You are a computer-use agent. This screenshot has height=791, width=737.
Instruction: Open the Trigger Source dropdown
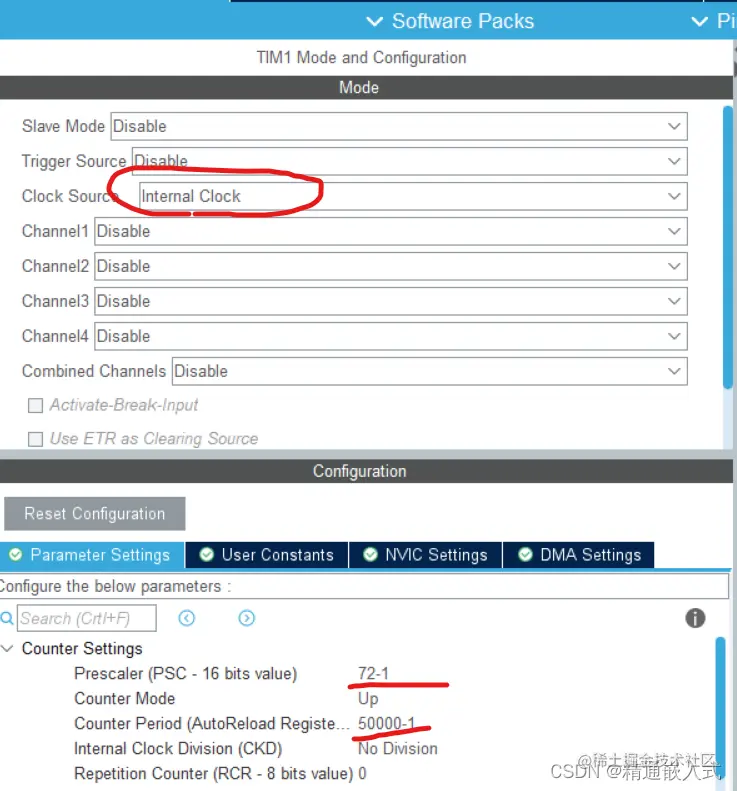tap(410, 161)
